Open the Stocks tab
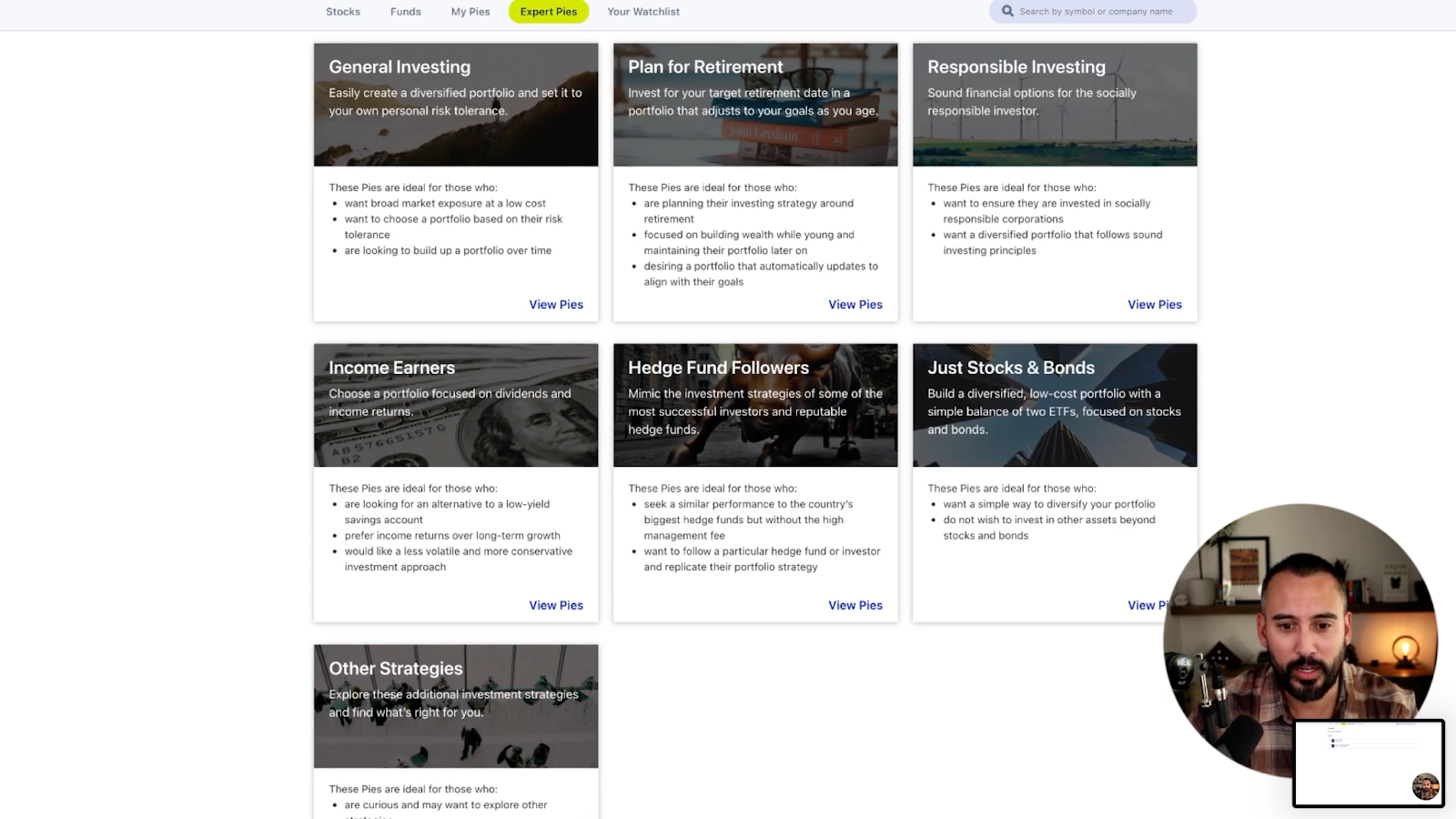 pyautogui.click(x=343, y=12)
